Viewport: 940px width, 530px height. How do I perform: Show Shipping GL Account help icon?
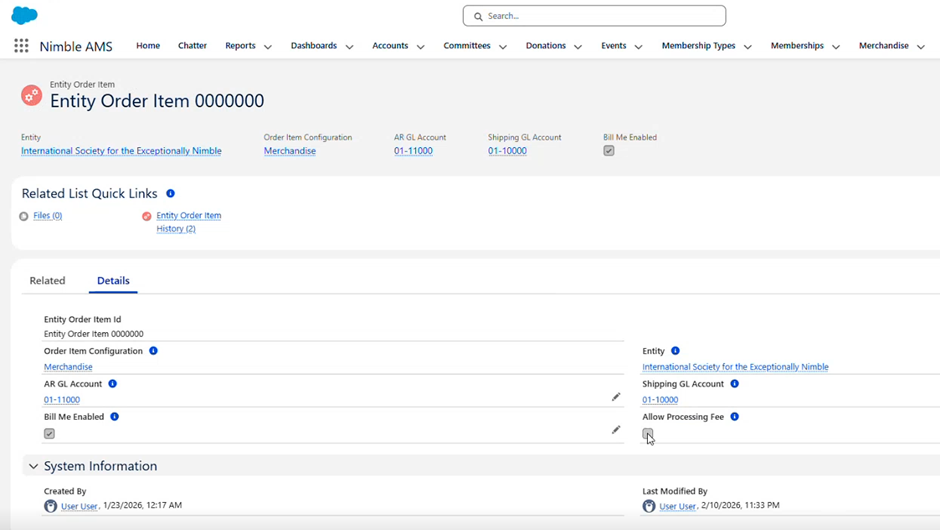734,384
